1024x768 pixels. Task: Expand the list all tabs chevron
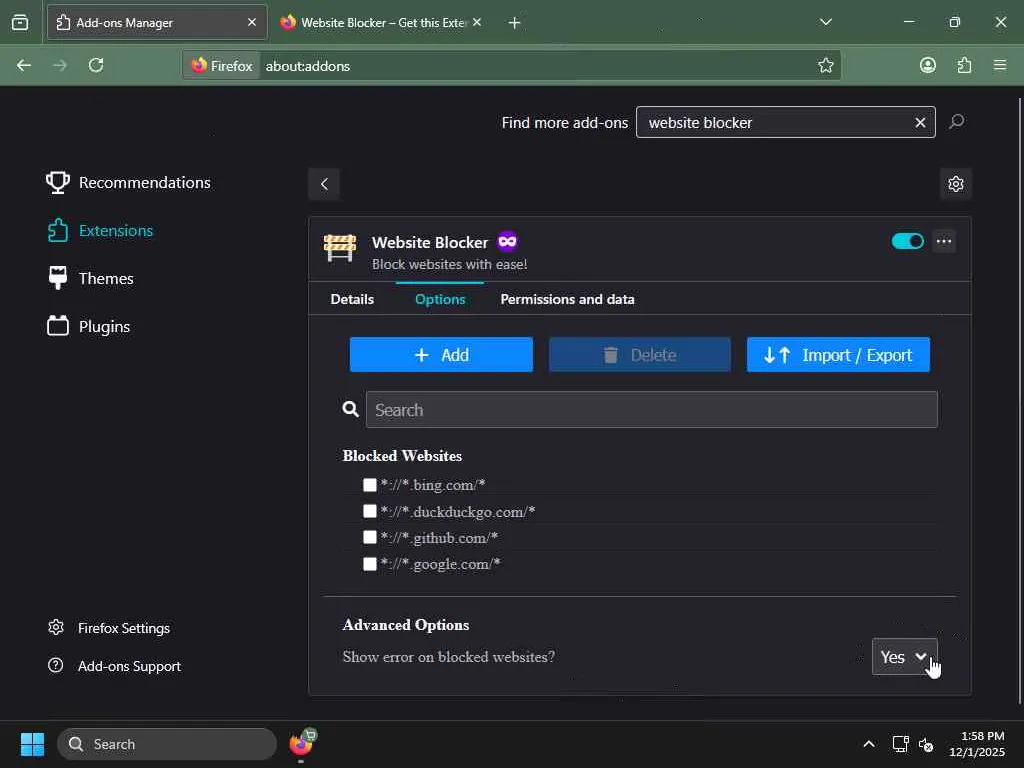pyautogui.click(x=825, y=22)
